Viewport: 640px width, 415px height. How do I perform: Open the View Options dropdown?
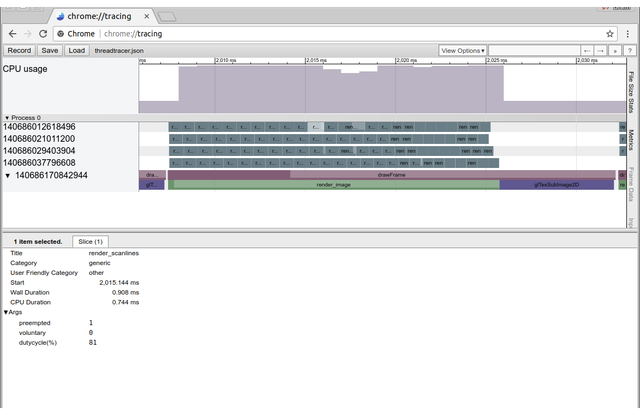tap(462, 51)
